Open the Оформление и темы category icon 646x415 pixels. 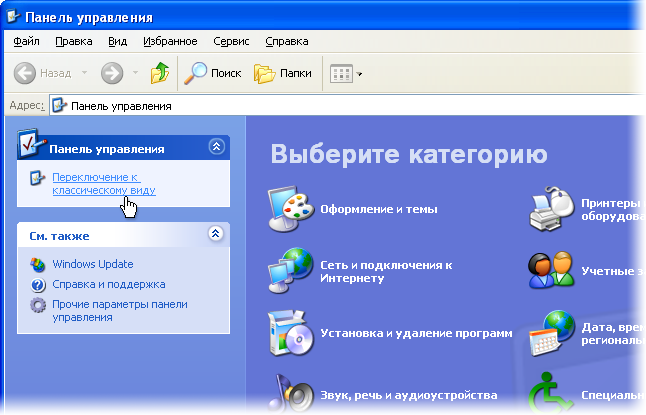click(x=290, y=209)
